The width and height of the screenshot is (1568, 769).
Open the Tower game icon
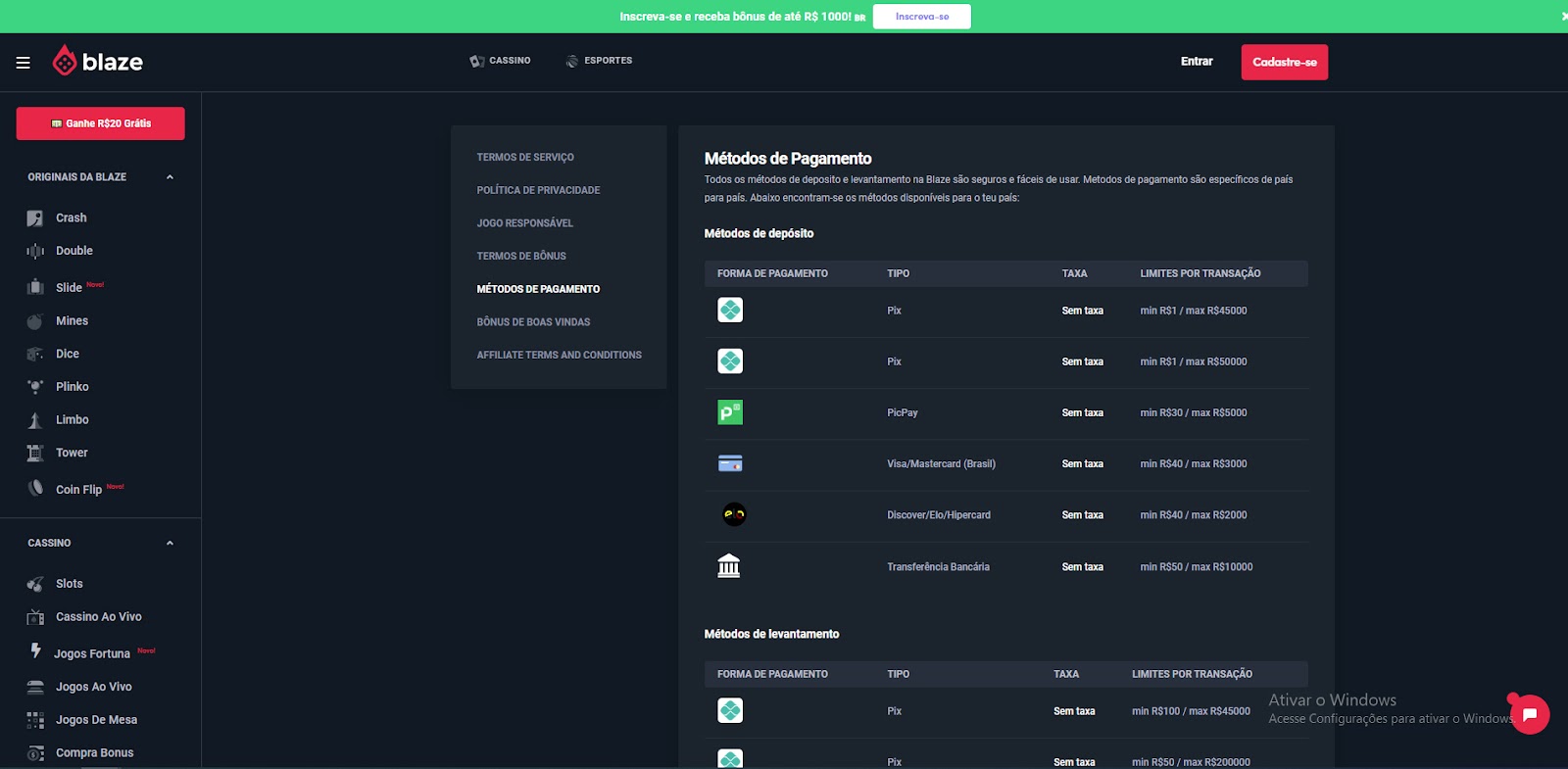[35, 453]
